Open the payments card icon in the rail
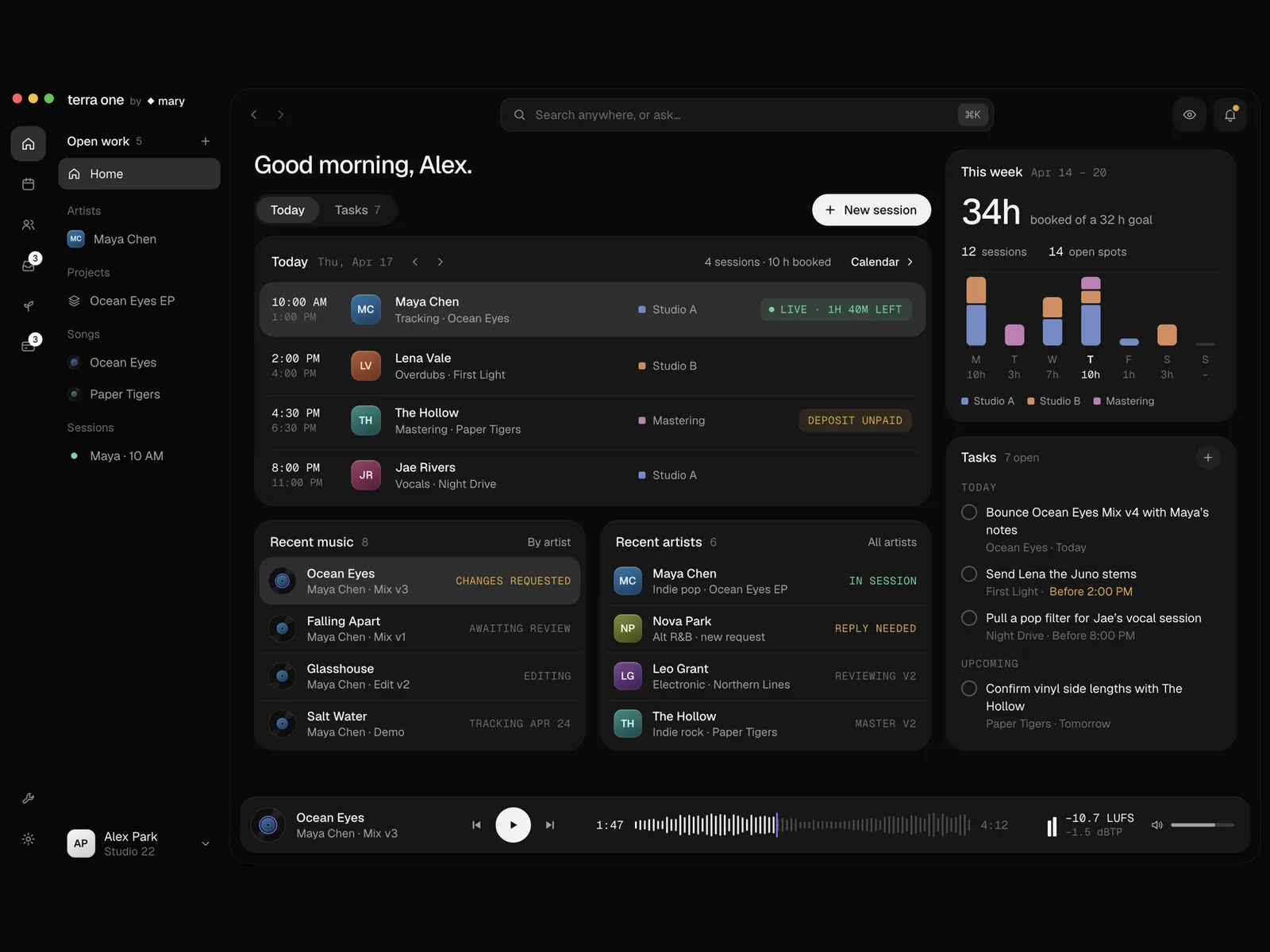This screenshot has width=1270, height=952. coord(29,345)
